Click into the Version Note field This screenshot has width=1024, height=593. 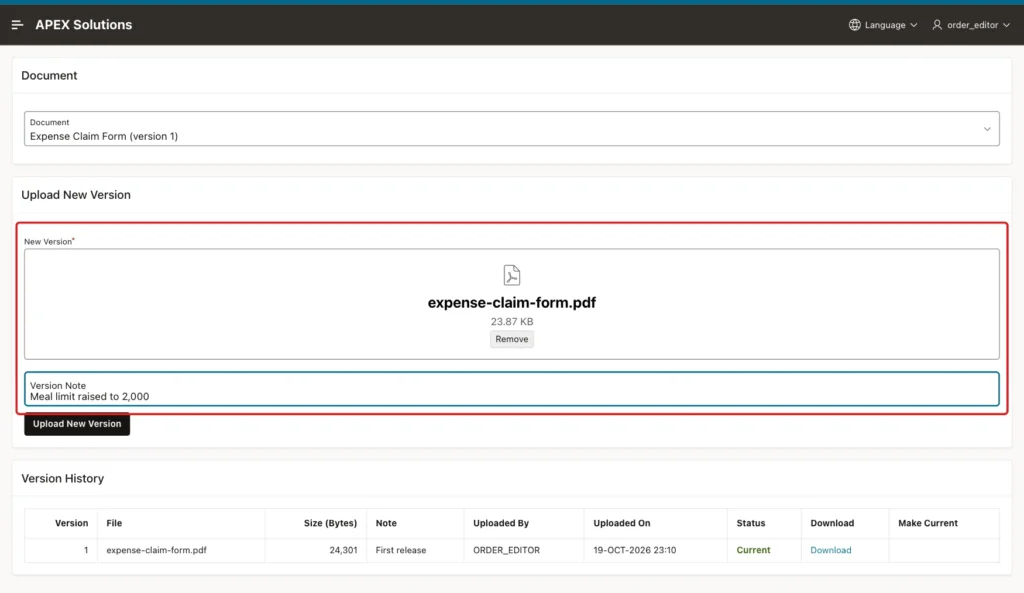[511, 389]
